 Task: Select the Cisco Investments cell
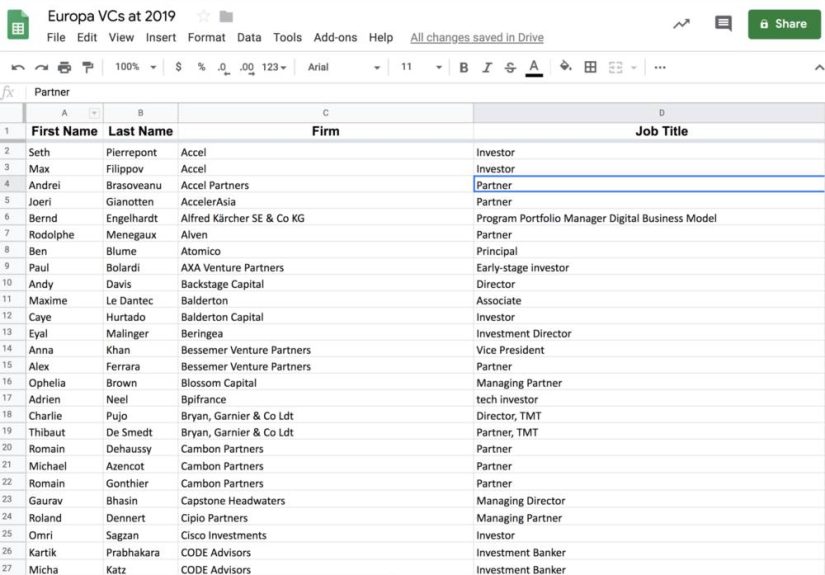coord(326,535)
